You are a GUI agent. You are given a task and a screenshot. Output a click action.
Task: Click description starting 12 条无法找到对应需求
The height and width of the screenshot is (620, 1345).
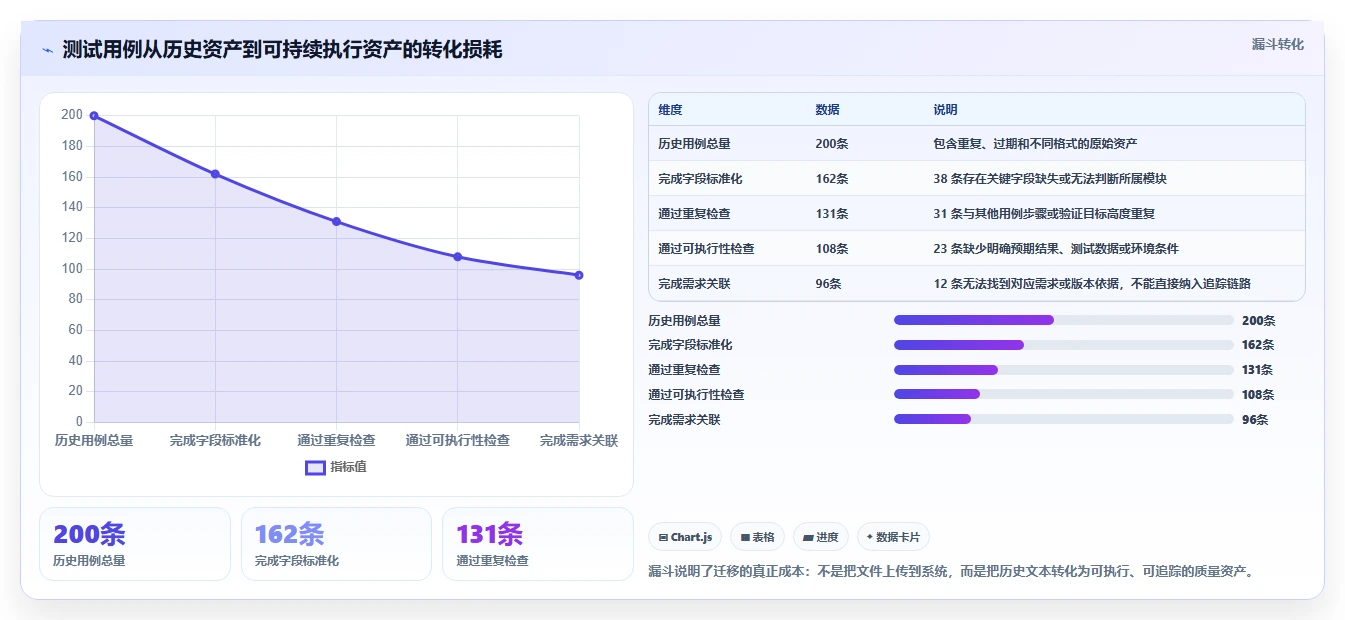(1093, 284)
